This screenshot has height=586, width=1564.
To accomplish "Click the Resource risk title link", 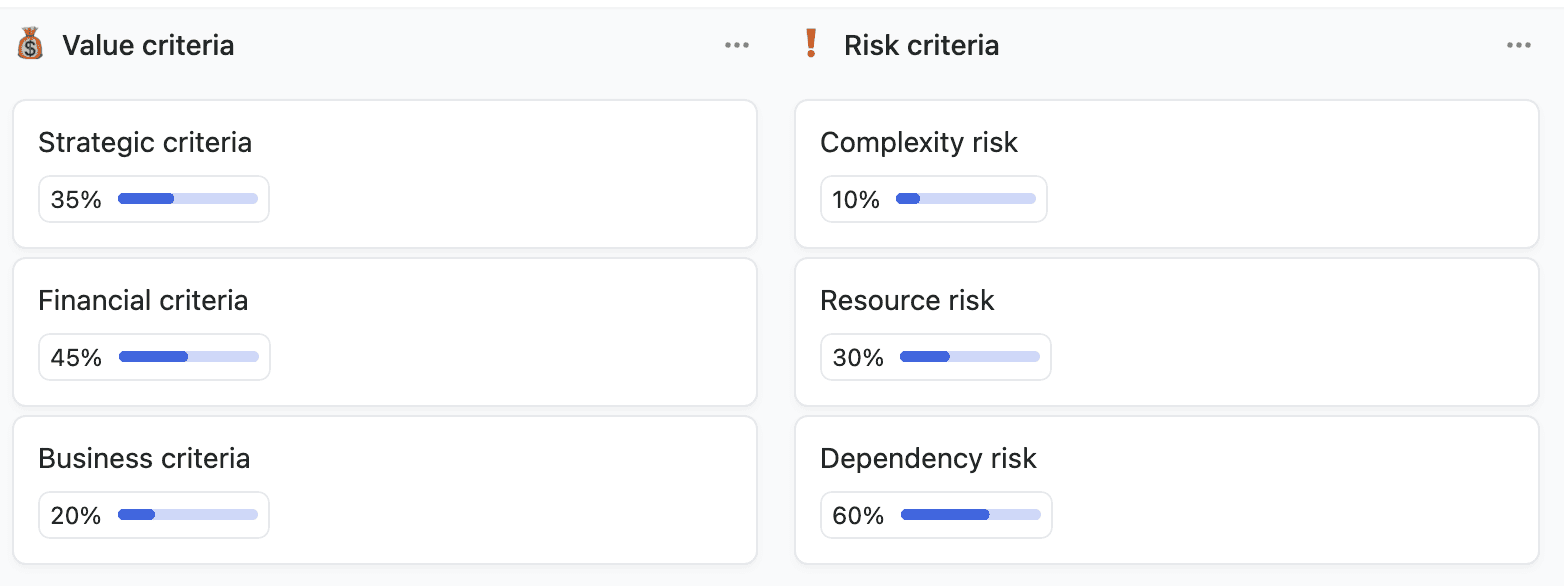I will click(x=906, y=300).
